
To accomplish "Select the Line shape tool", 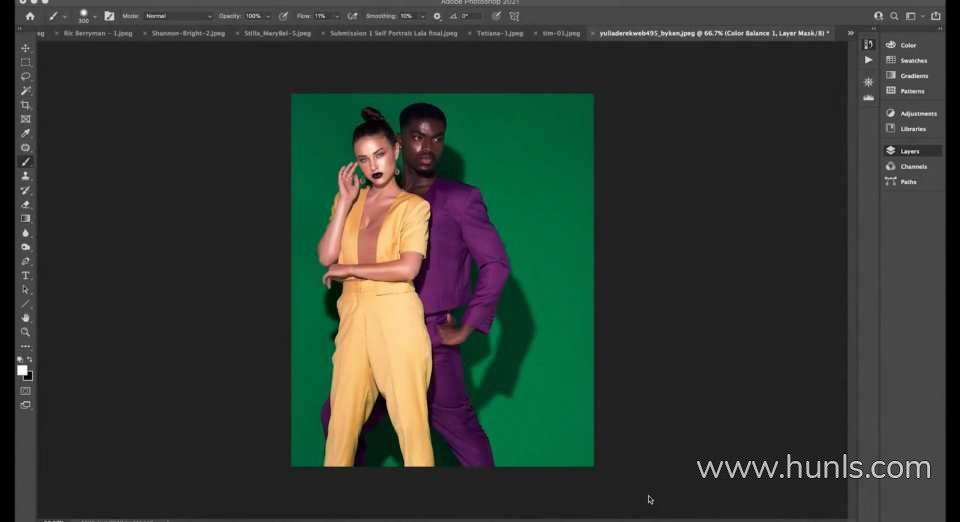I will (x=25, y=304).
